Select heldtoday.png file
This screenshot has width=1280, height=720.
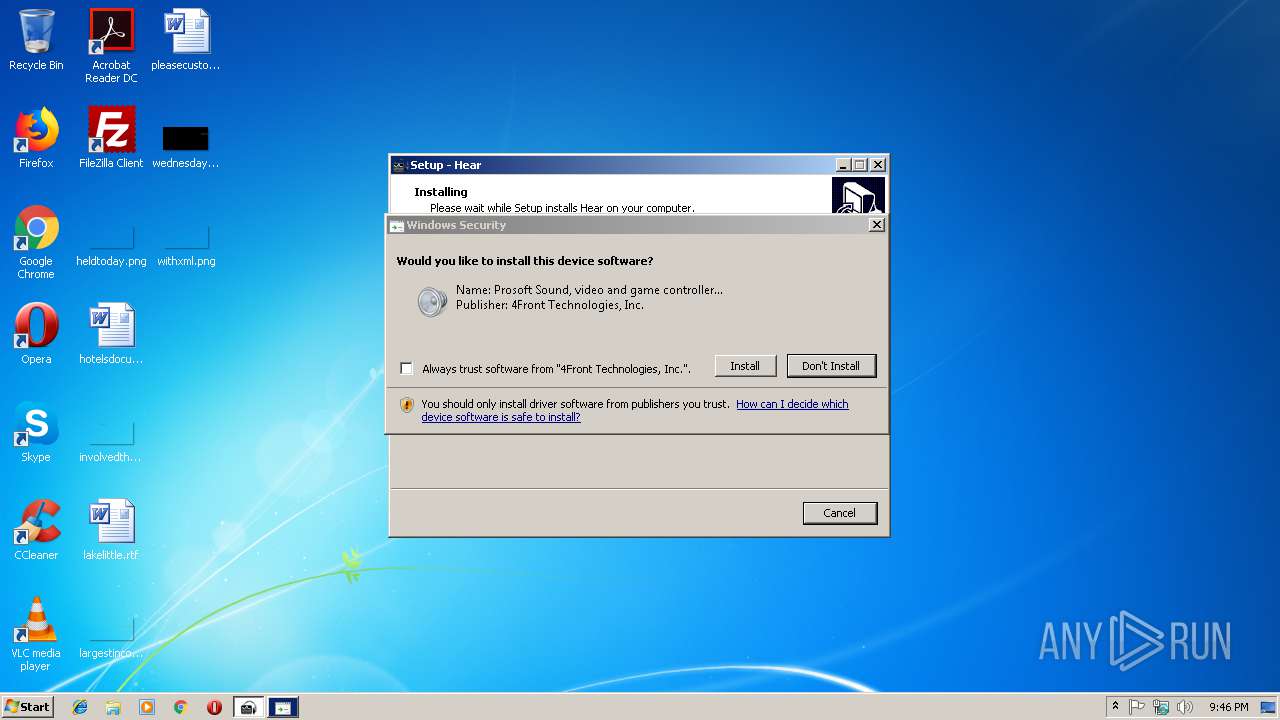tap(111, 247)
